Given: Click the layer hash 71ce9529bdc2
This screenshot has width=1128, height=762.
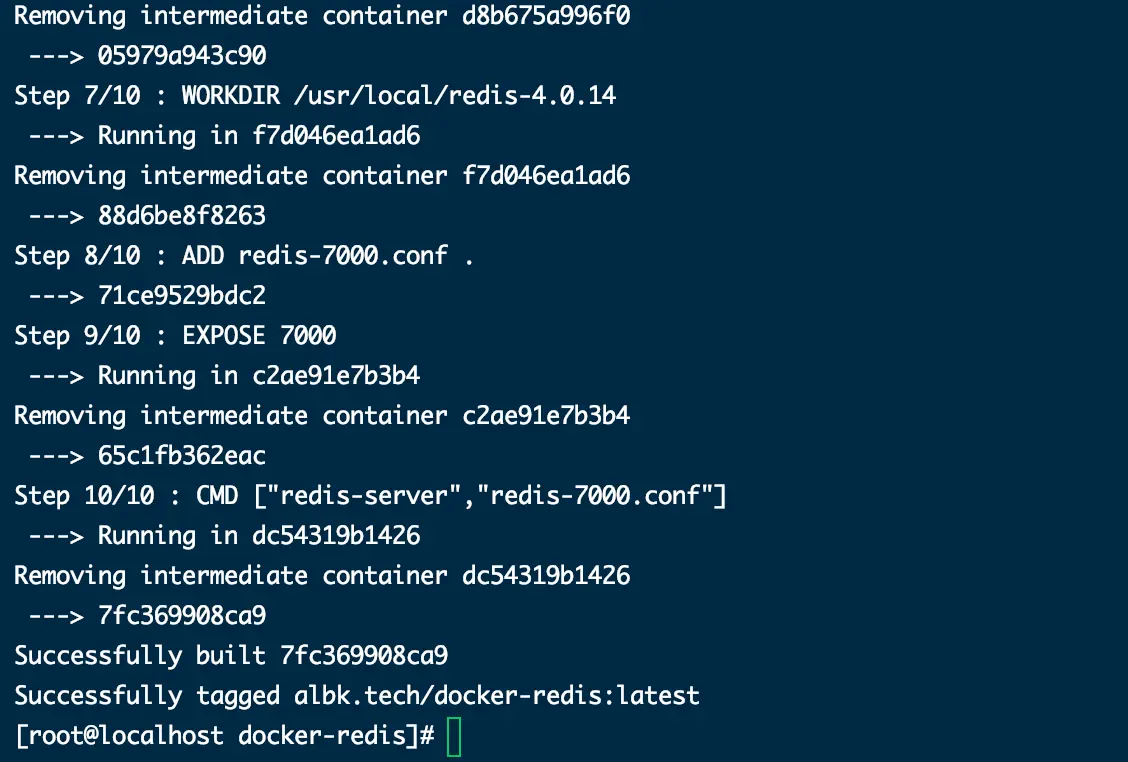Looking at the screenshot, I should [x=182, y=296].
